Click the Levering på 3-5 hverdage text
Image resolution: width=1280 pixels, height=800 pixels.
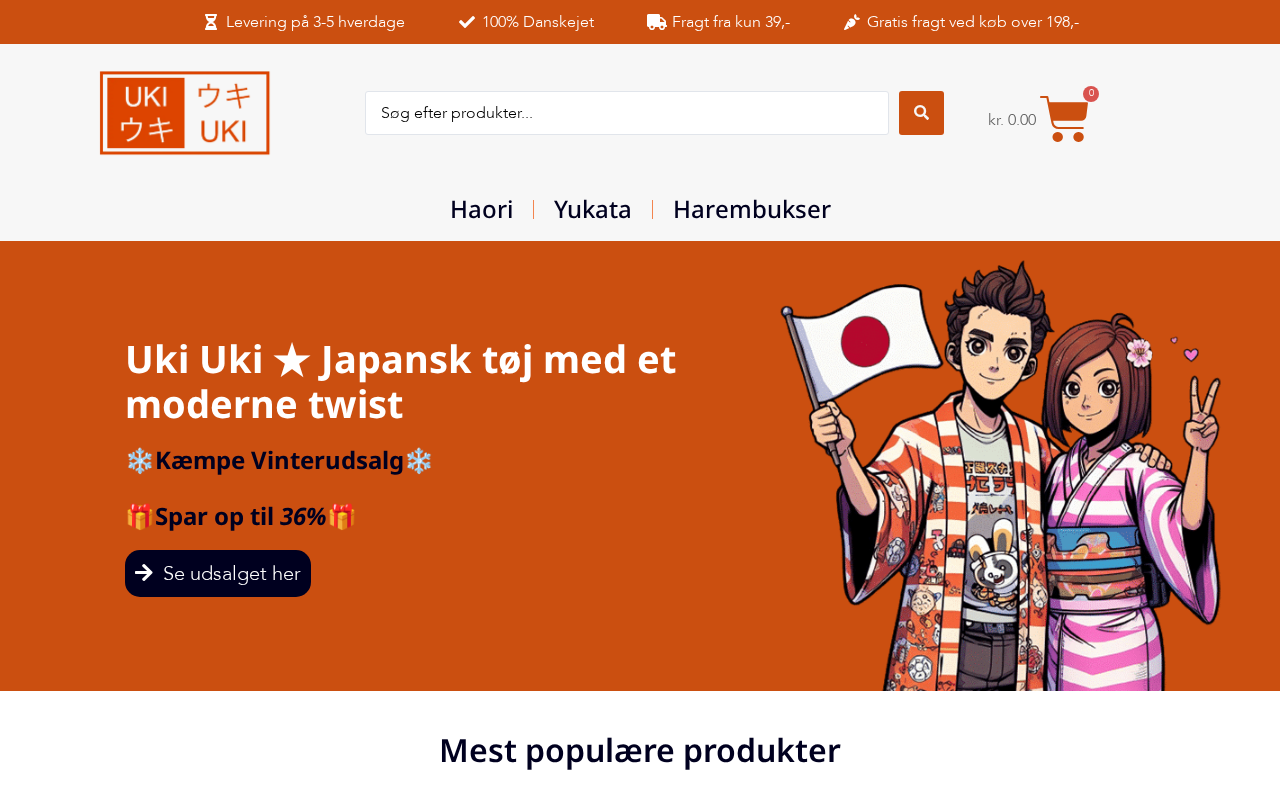315,22
